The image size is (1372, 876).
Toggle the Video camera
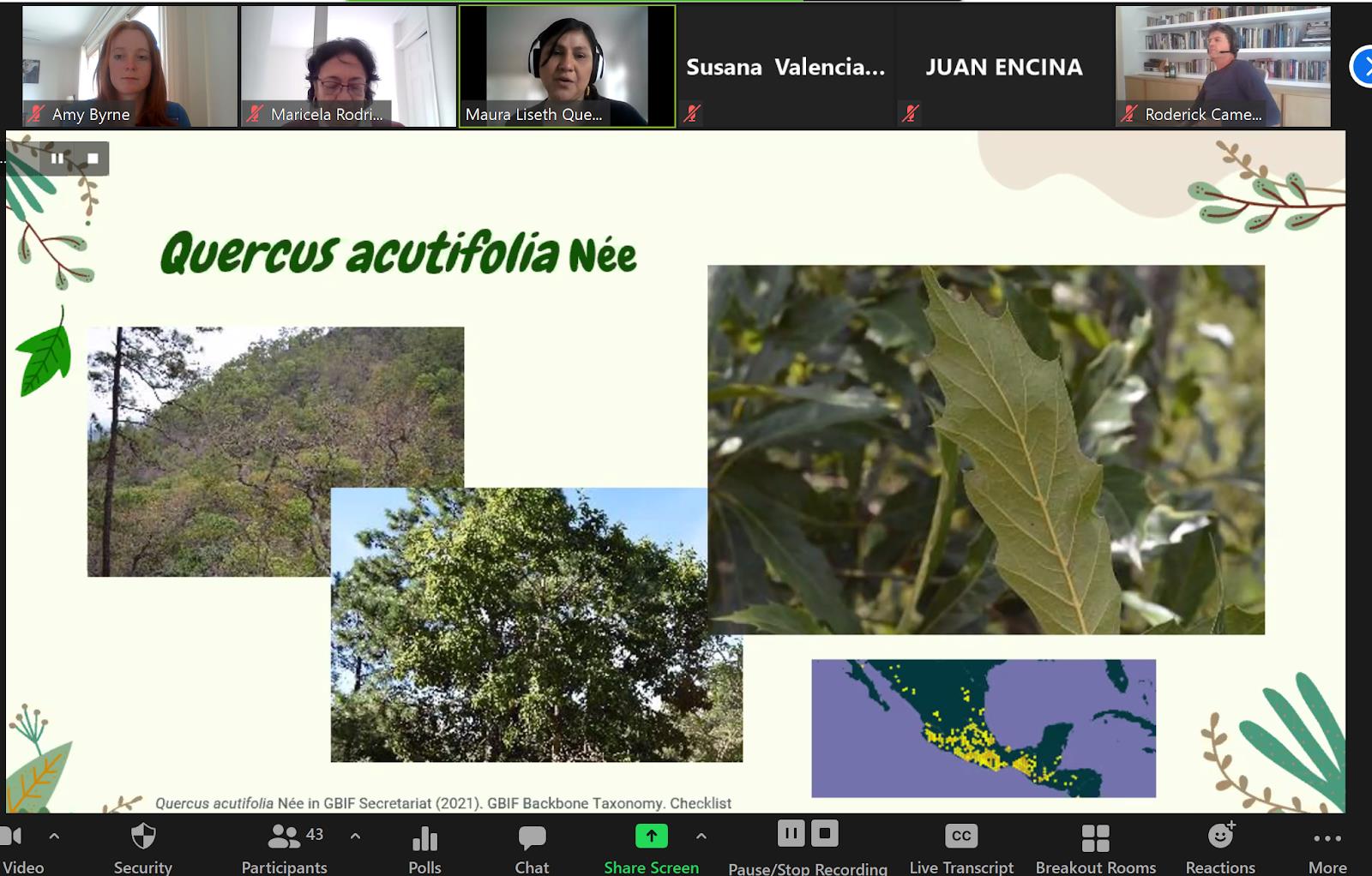pos(12,837)
